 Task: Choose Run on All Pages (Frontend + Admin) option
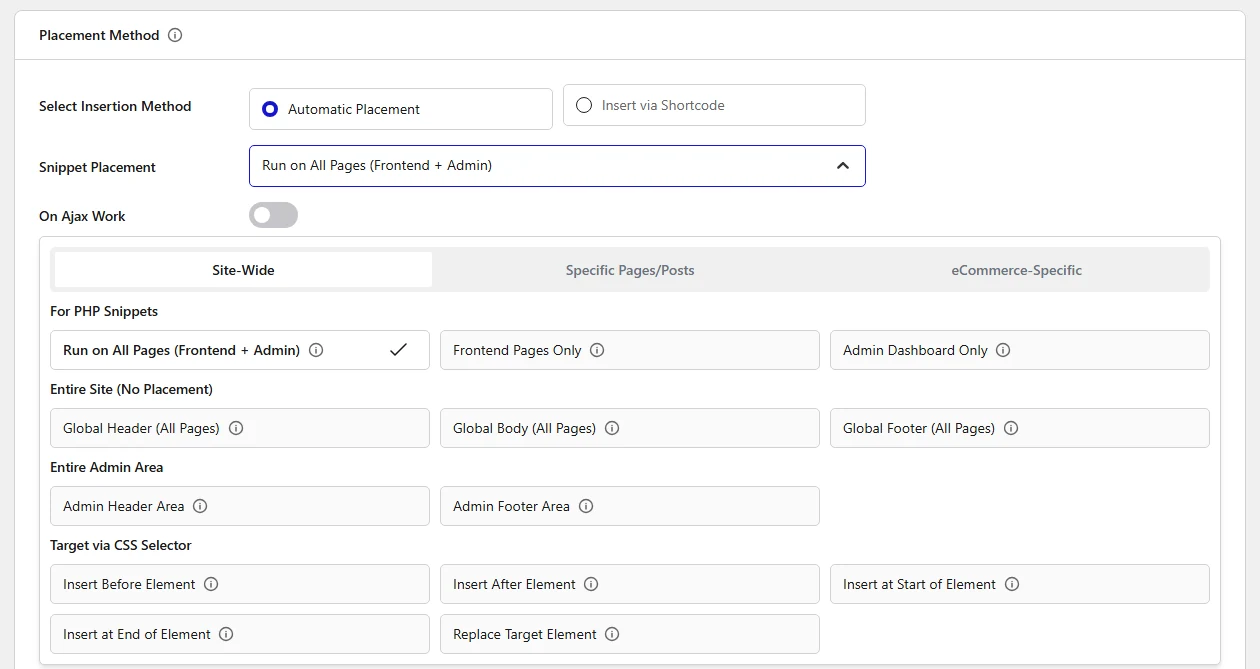240,350
